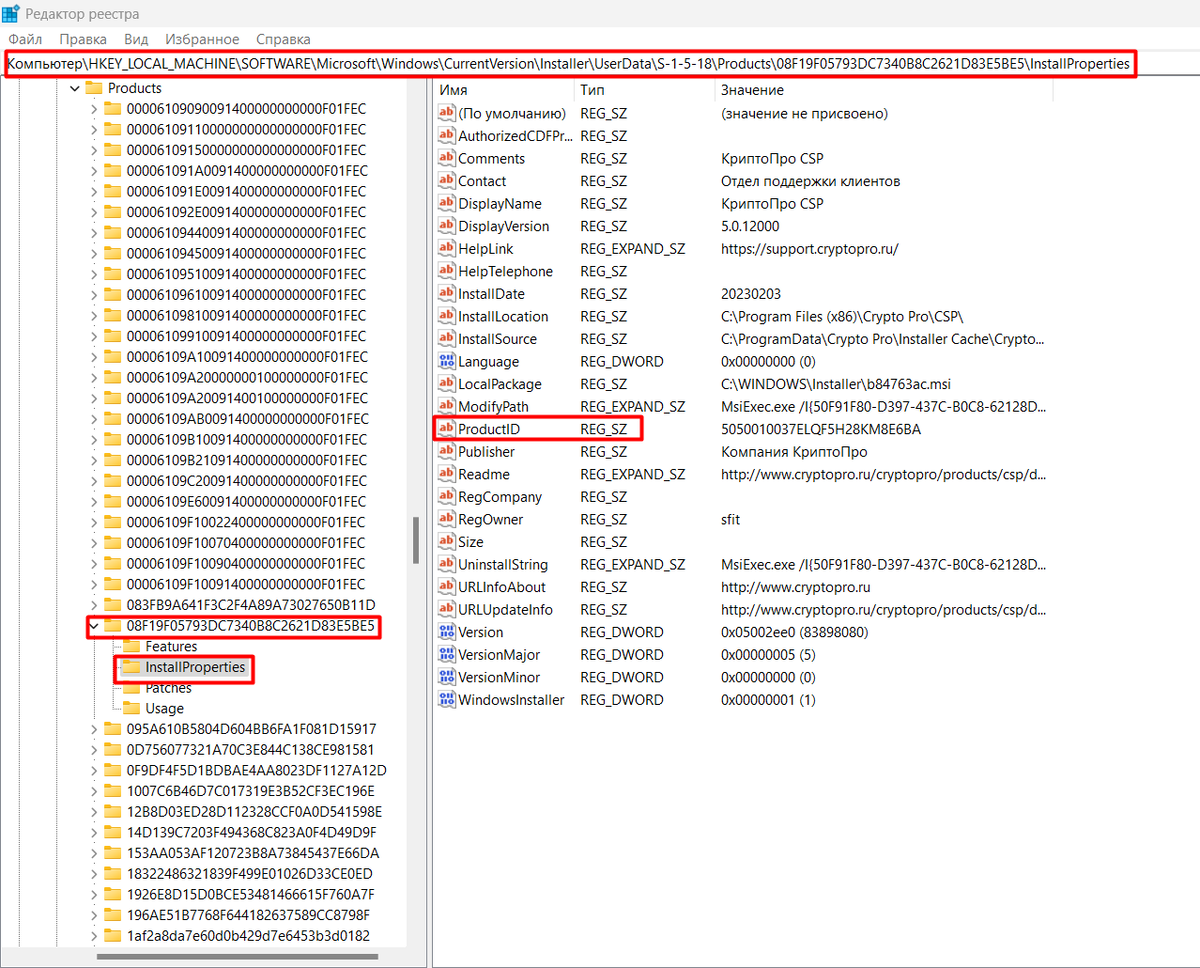Viewport: 1200px width, 968px height.
Task: Click the Products folder icon
Action: click(94, 88)
